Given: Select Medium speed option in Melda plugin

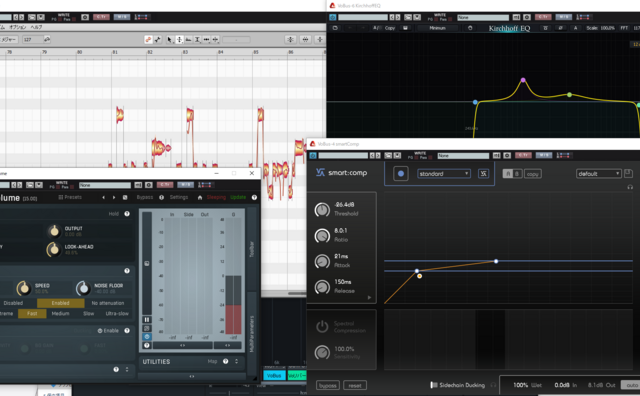Looking at the screenshot, I should click(x=60, y=314).
